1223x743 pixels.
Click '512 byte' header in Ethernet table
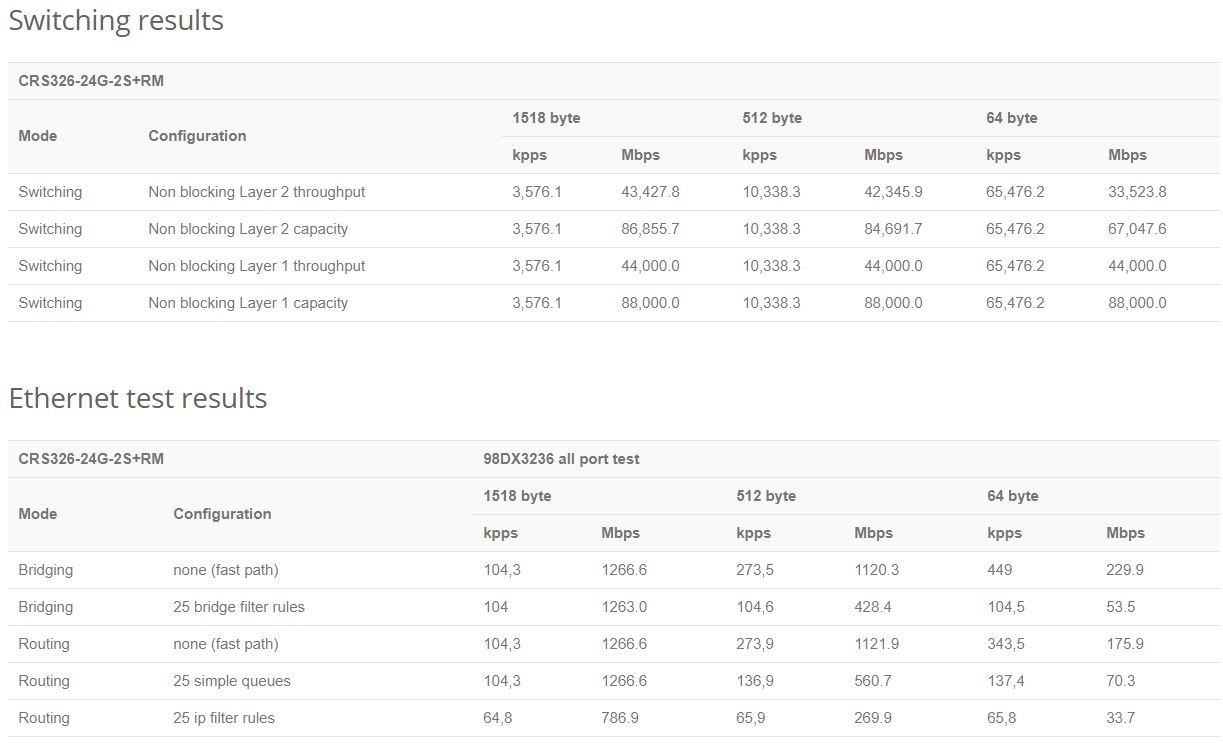(766, 496)
